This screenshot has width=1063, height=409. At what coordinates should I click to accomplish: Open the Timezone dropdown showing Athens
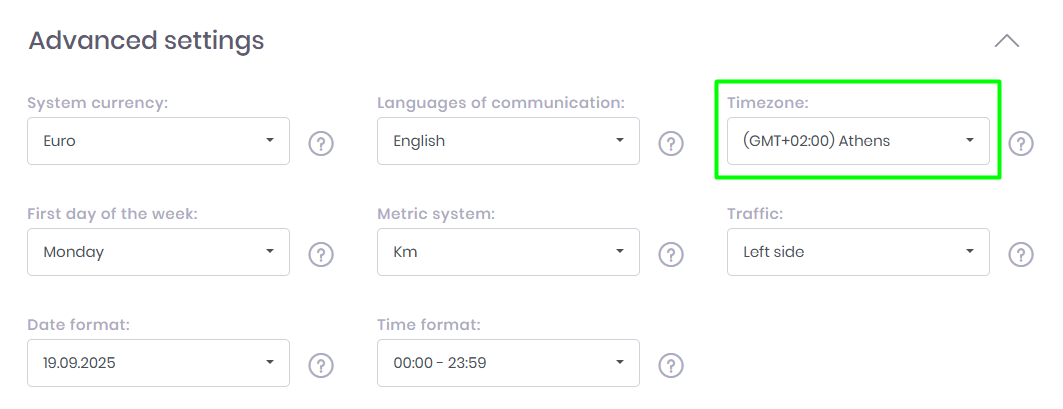(x=858, y=141)
